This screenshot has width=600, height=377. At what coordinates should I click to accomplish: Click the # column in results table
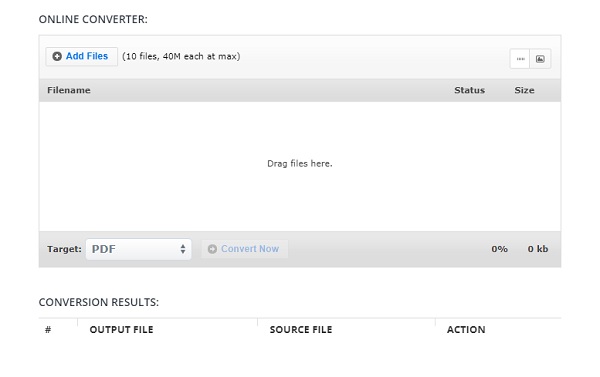coord(48,330)
